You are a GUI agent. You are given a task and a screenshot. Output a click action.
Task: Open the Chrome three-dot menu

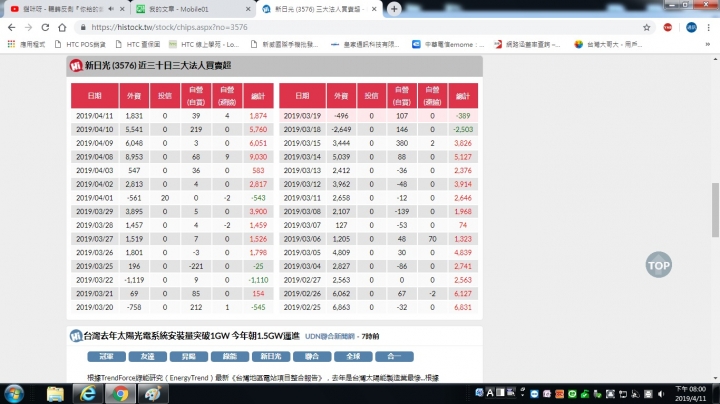[709, 28]
